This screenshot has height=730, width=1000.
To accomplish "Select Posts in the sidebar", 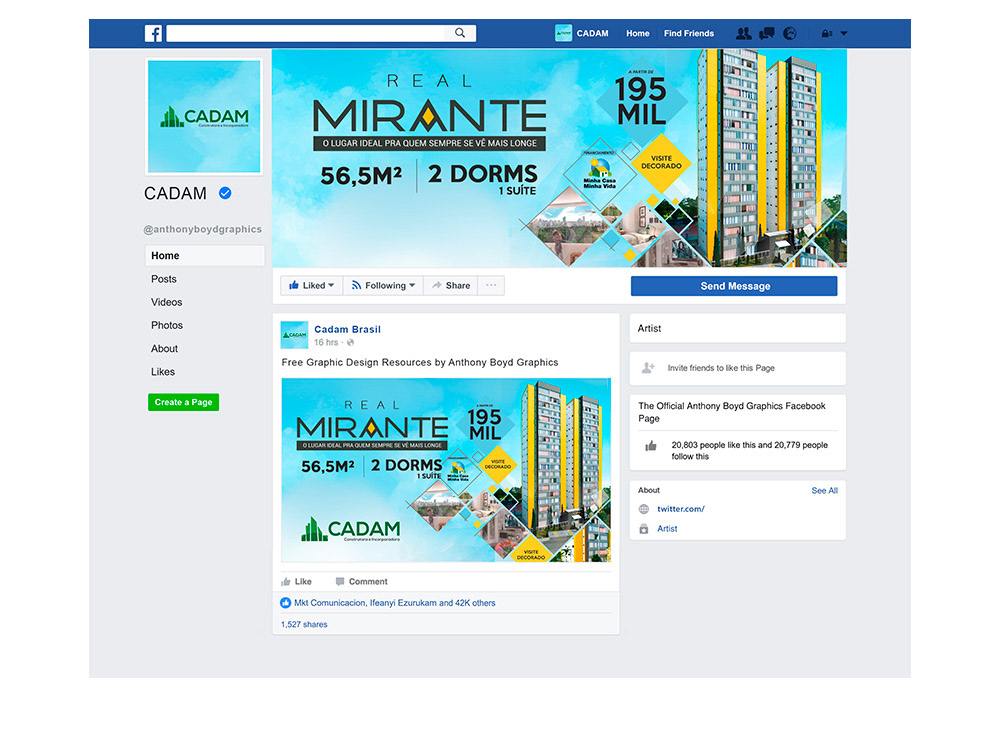I will point(164,279).
